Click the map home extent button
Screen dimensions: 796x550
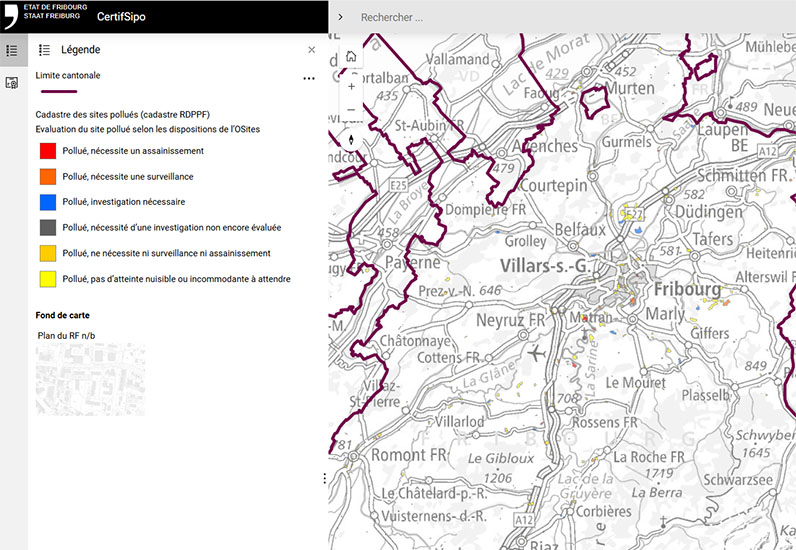pos(351,57)
